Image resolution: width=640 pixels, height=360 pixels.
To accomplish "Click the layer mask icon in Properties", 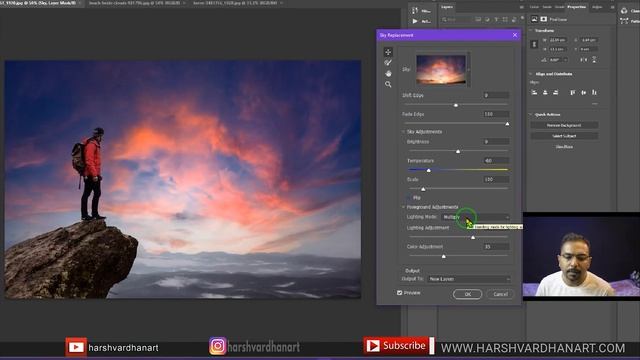I will coord(544,19).
